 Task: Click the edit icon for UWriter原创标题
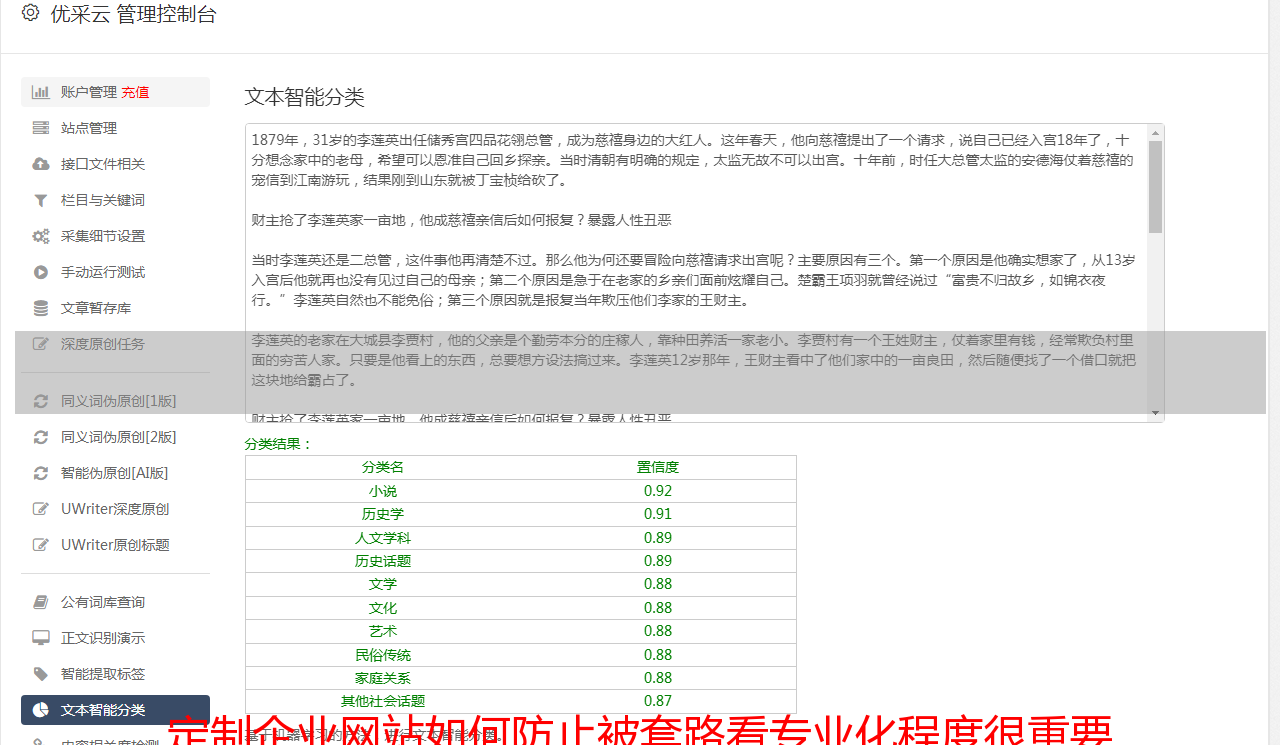coord(41,545)
